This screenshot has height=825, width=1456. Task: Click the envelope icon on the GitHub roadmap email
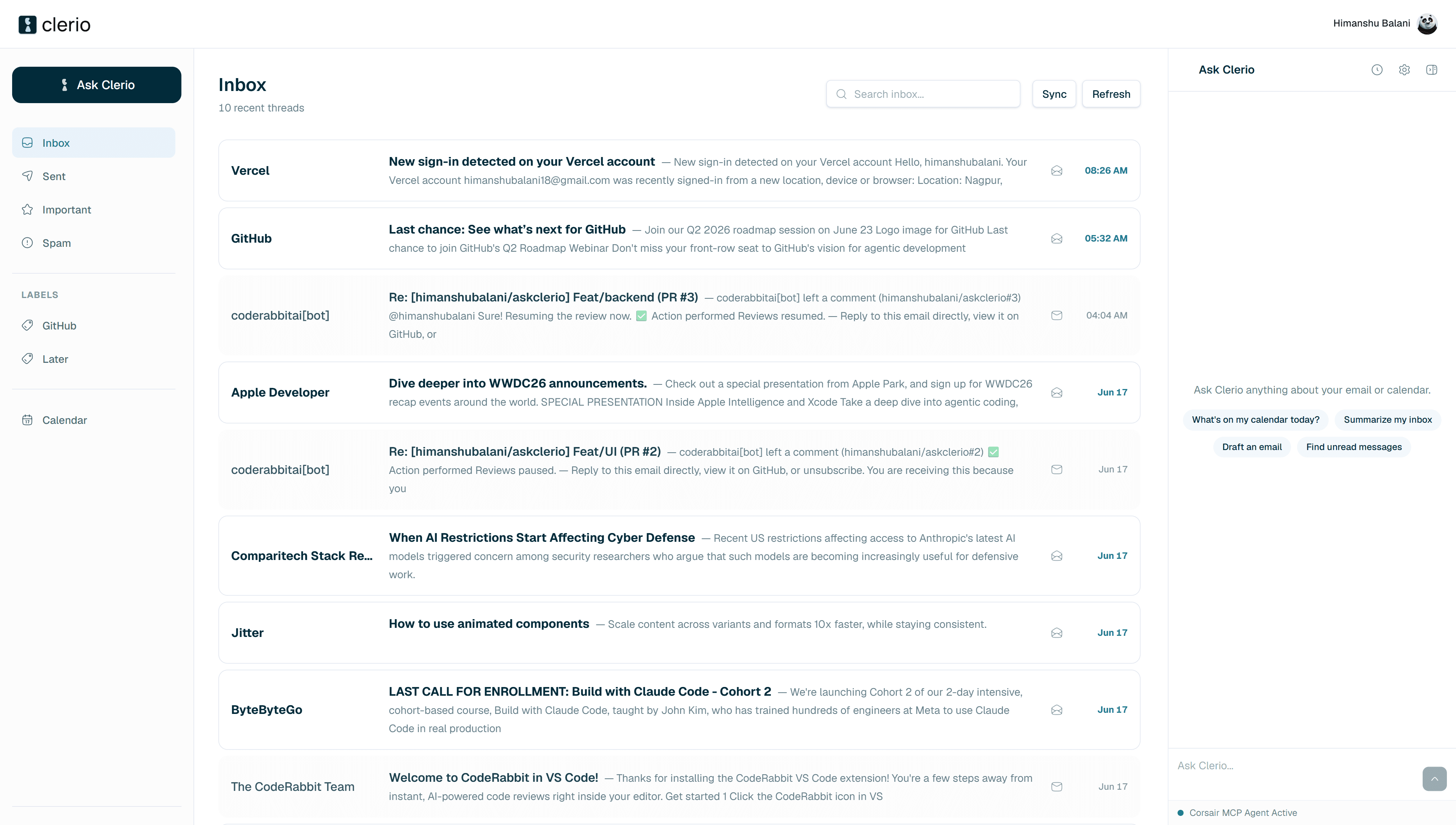(x=1057, y=238)
